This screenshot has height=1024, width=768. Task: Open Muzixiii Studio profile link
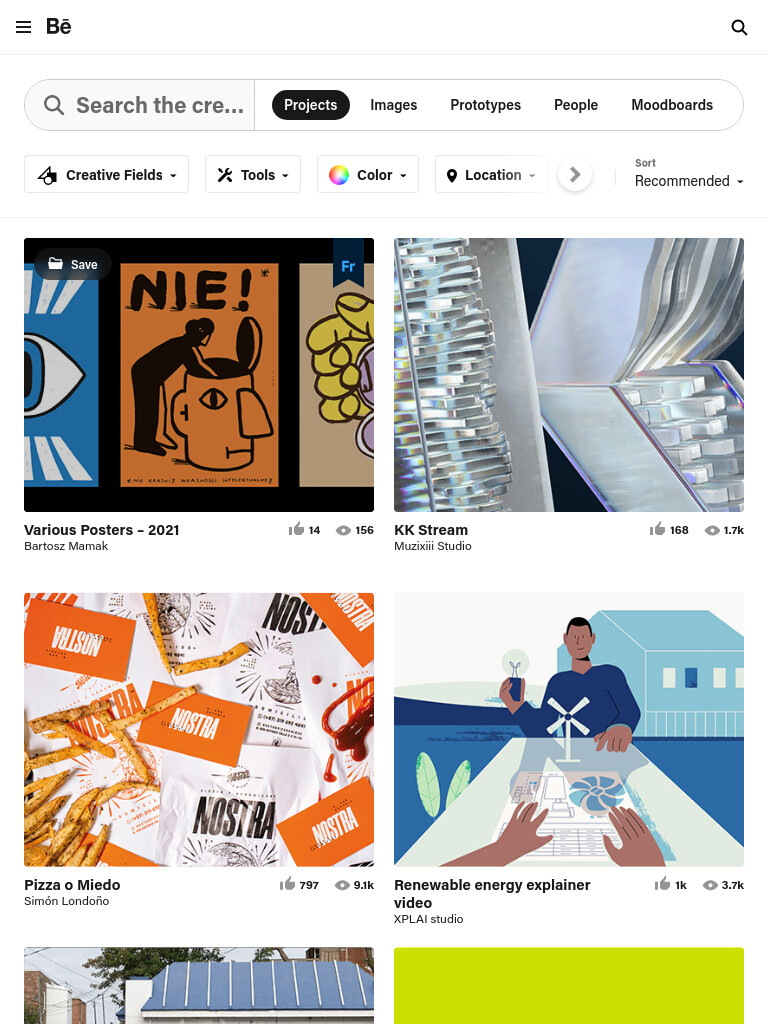[432, 546]
